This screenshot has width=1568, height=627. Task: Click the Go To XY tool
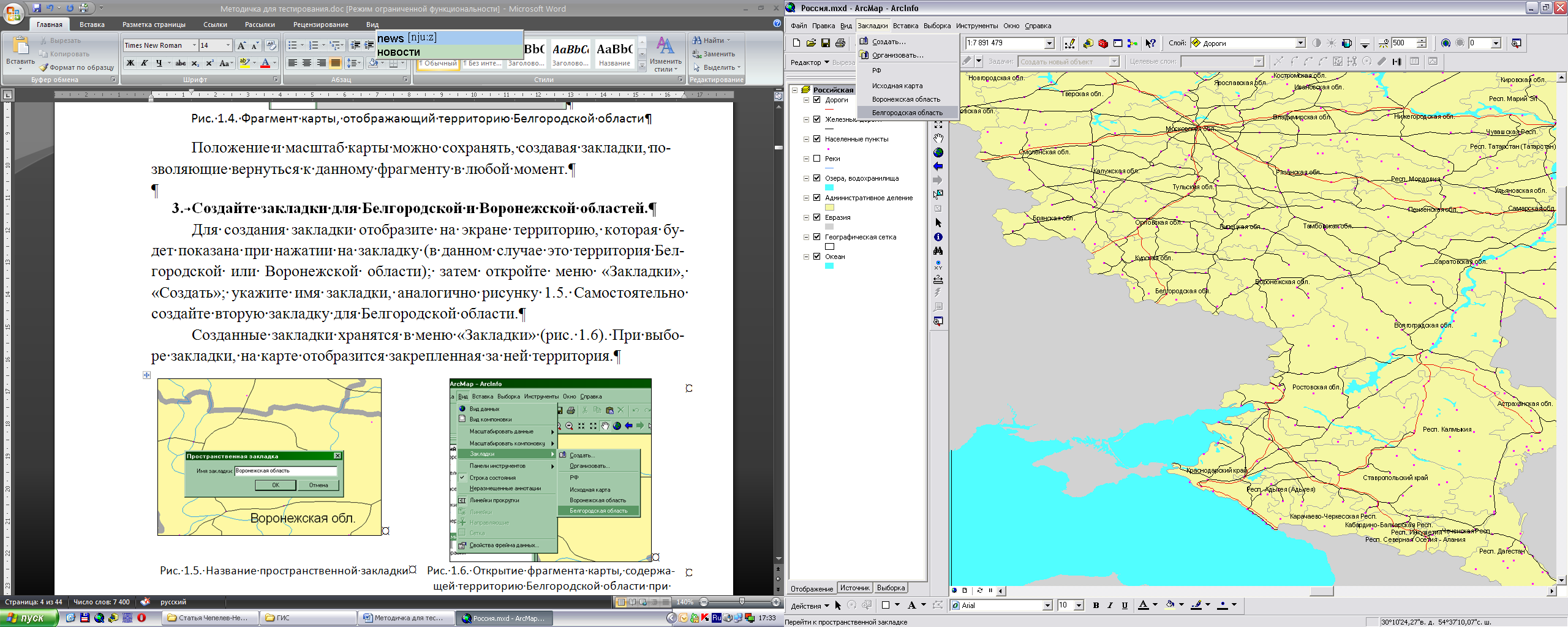point(938,265)
